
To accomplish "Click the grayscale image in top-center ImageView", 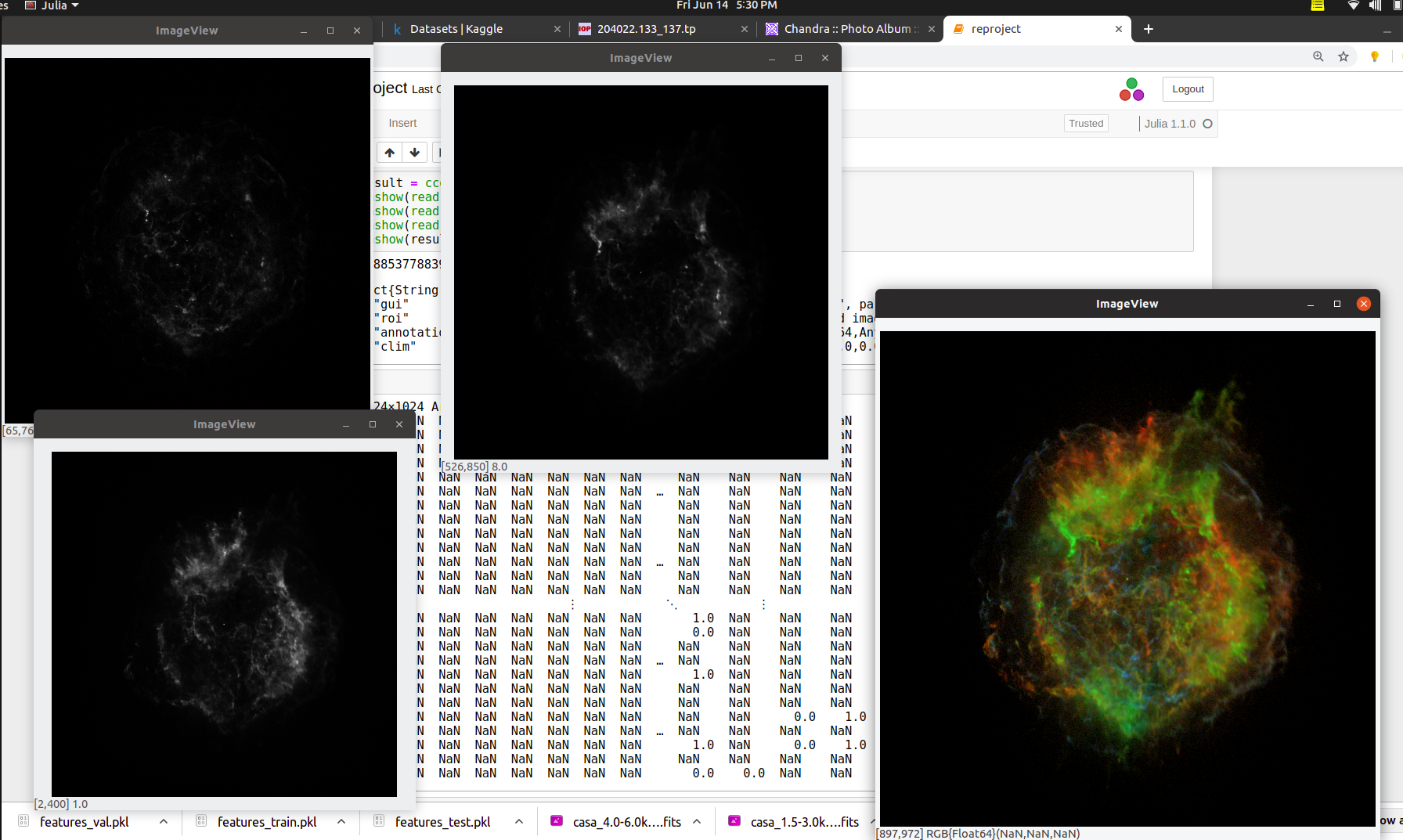I will (x=641, y=272).
